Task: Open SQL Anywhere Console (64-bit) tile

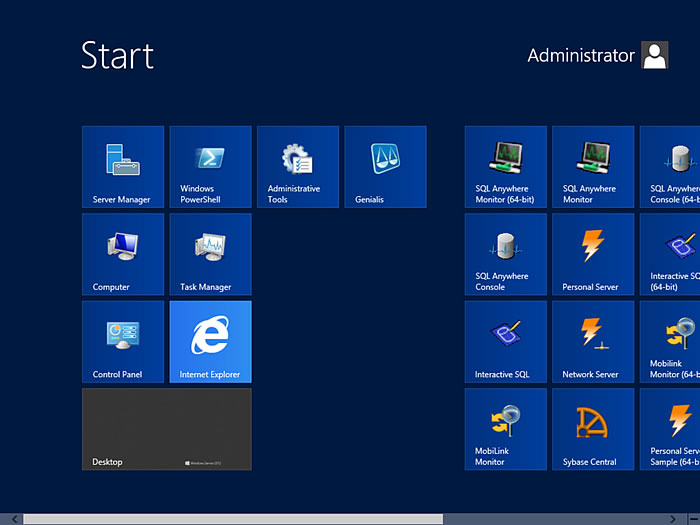Action: [670, 167]
